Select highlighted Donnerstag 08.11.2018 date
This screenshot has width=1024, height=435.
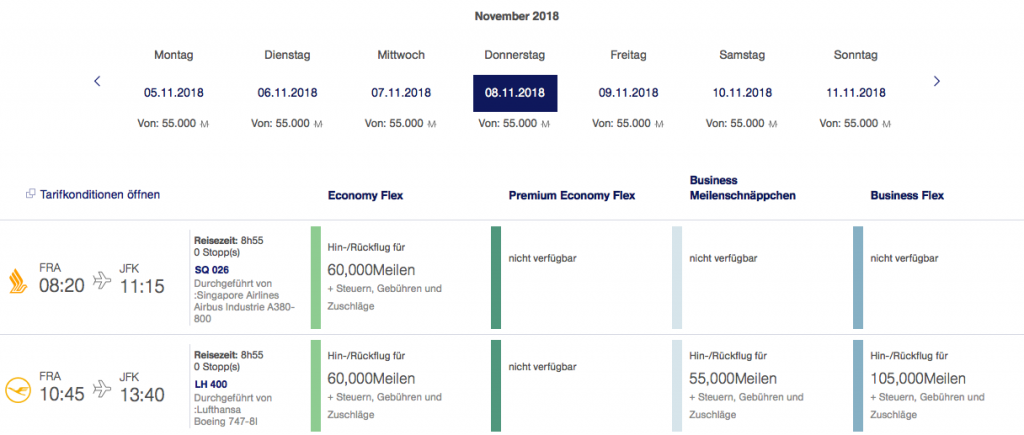click(514, 92)
